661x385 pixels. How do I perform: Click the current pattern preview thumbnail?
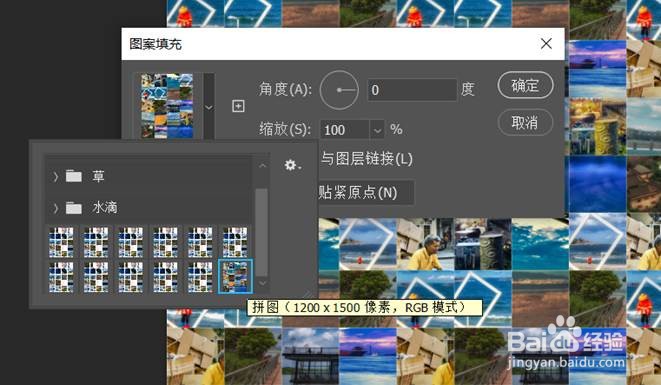(x=167, y=106)
